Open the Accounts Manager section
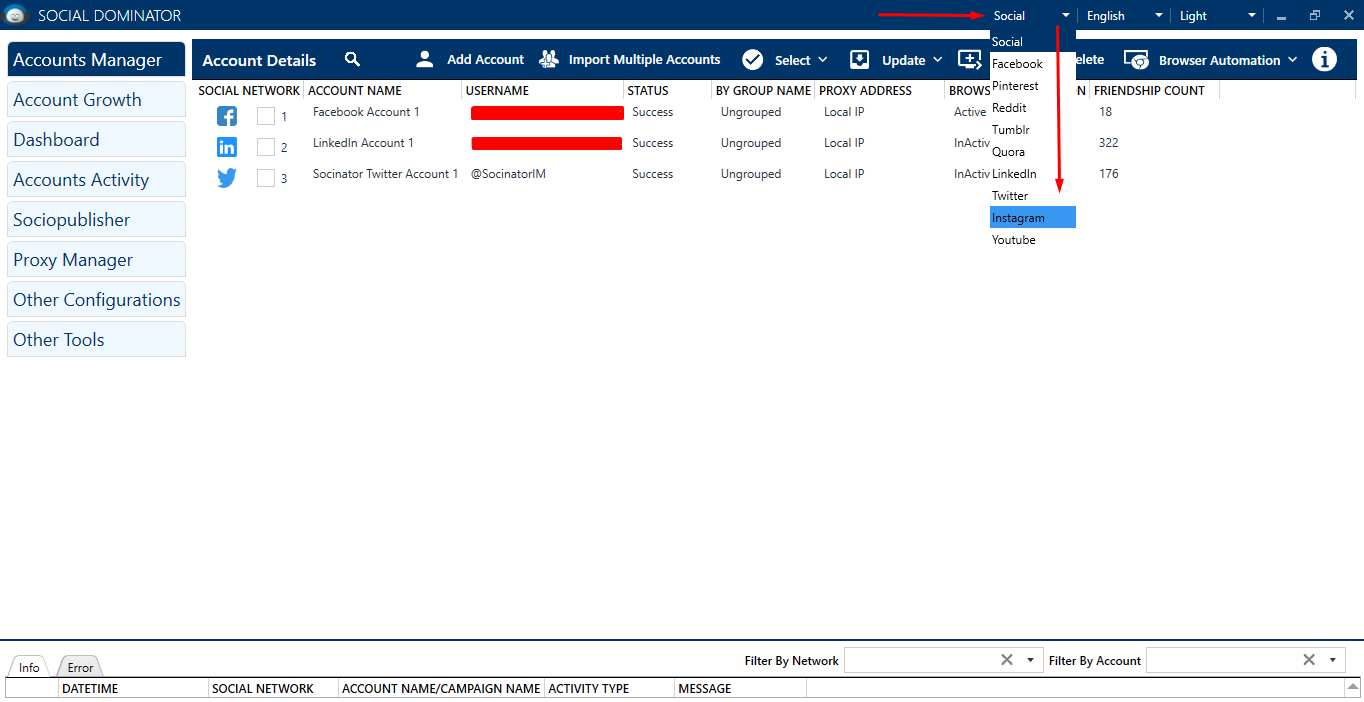The height and width of the screenshot is (702, 1364). coord(96,60)
